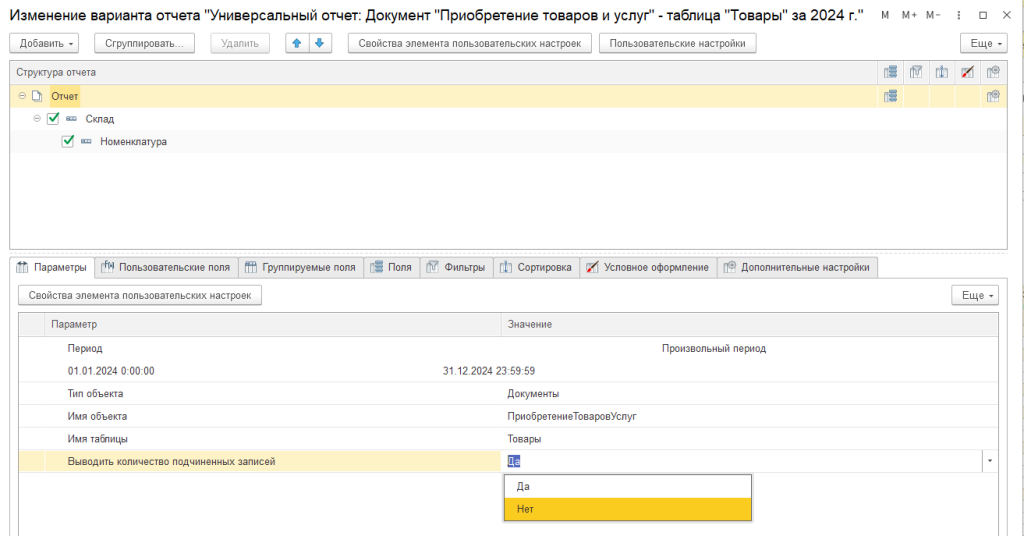This screenshot has width=1024, height=536.
Task: Open the Добавить dropdown button
Action: pos(48,43)
